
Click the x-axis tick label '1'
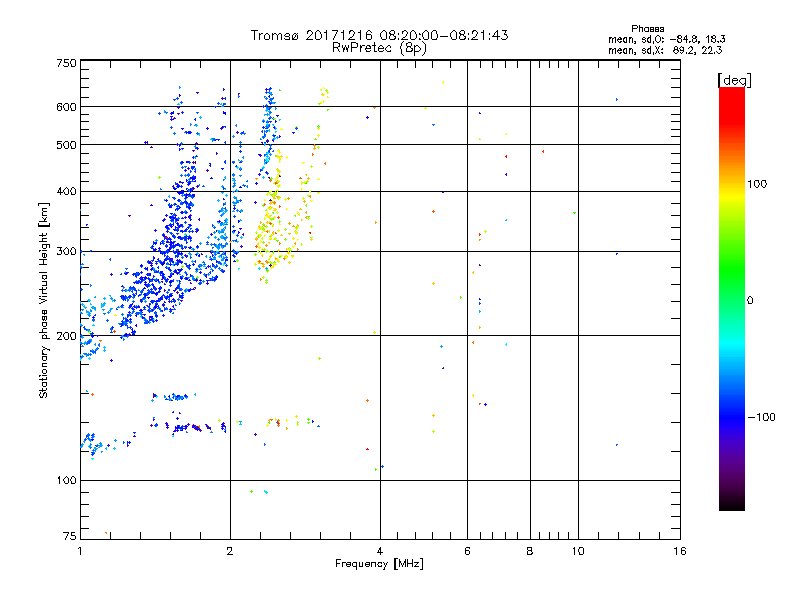80,551
